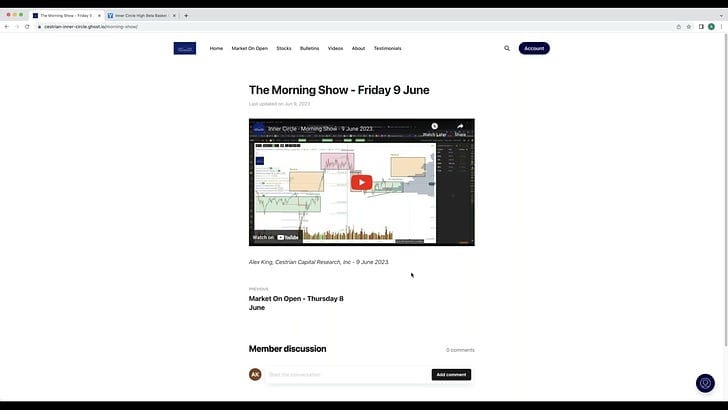Click the Share arrow on the video
Screen dimensions: 728x410
point(460,126)
